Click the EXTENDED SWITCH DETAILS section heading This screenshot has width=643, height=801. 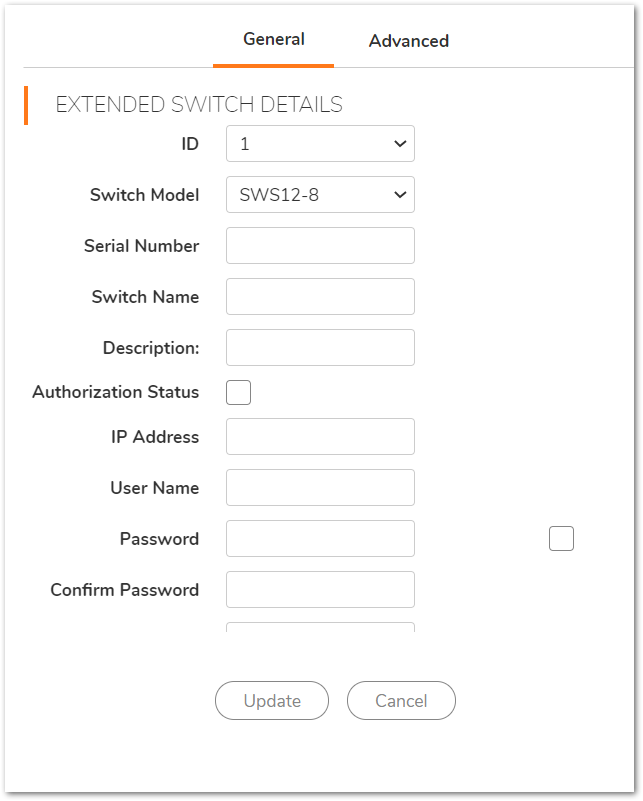coord(199,105)
